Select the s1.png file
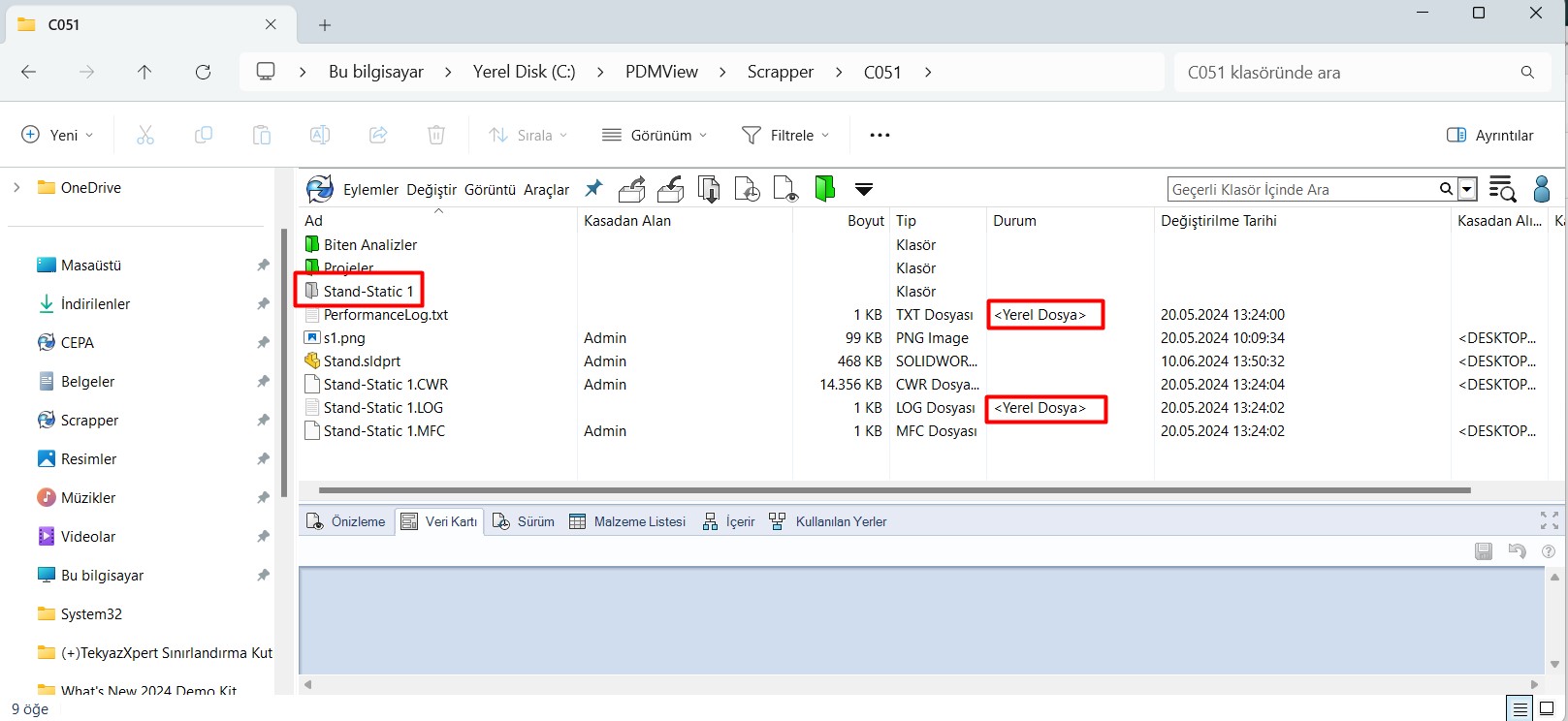1568x721 pixels. coord(344,337)
